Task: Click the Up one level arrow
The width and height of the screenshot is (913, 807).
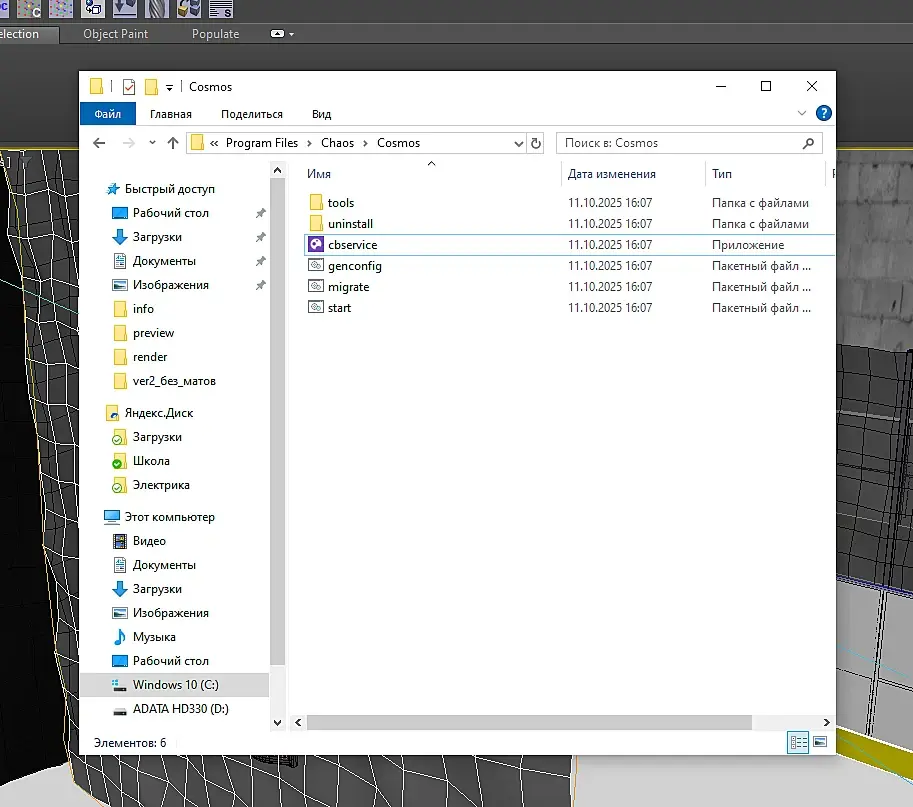Action: pyautogui.click(x=173, y=143)
